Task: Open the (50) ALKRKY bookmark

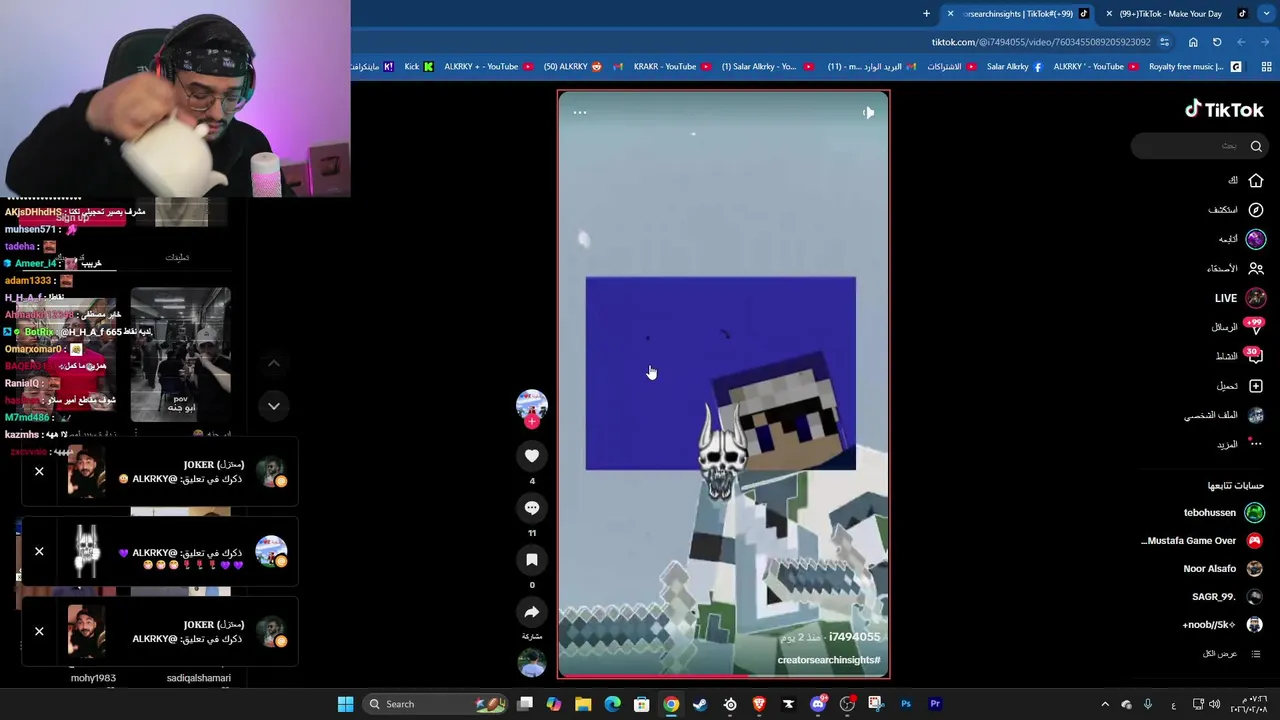Action: coord(572,67)
